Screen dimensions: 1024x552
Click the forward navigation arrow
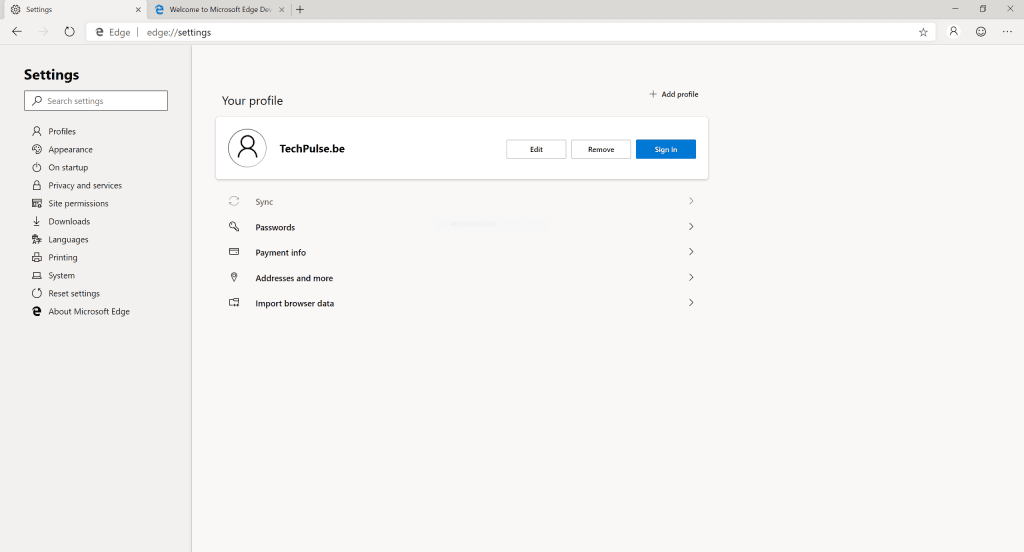click(x=43, y=32)
